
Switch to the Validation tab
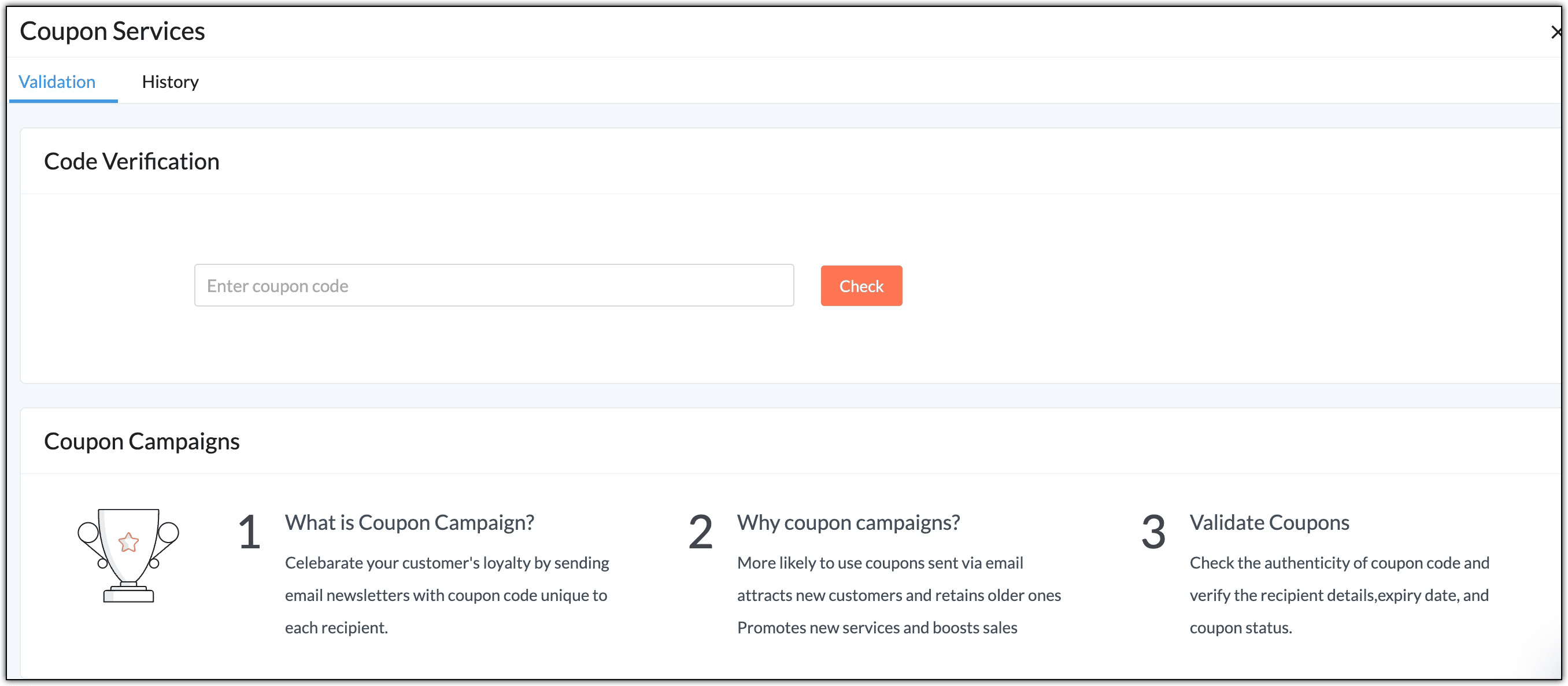click(x=57, y=82)
